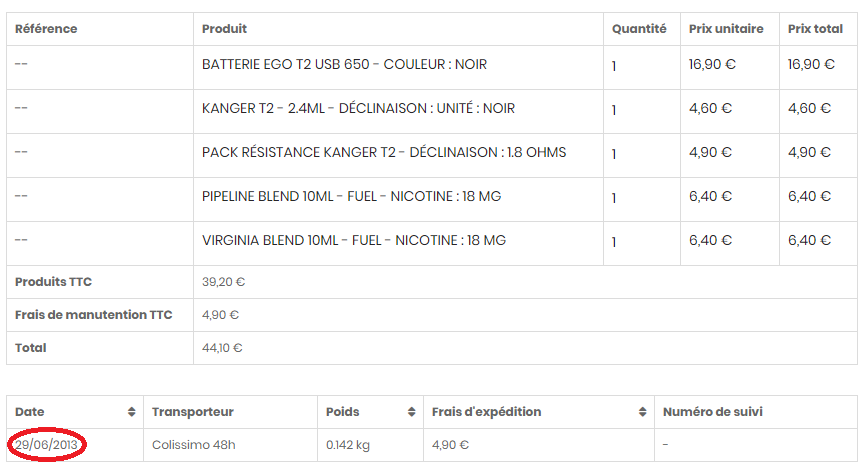The height and width of the screenshot is (475, 865).
Task: Click the Poids column sort arrows
Action: tap(412, 412)
